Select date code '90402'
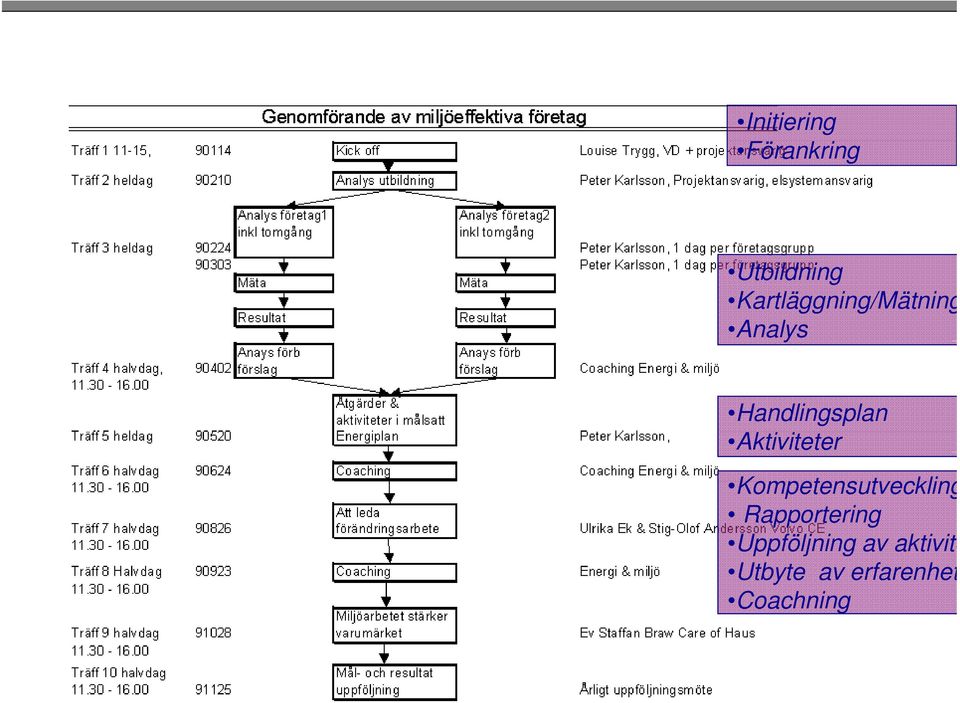This screenshot has height=703, width=960. pos(213,369)
